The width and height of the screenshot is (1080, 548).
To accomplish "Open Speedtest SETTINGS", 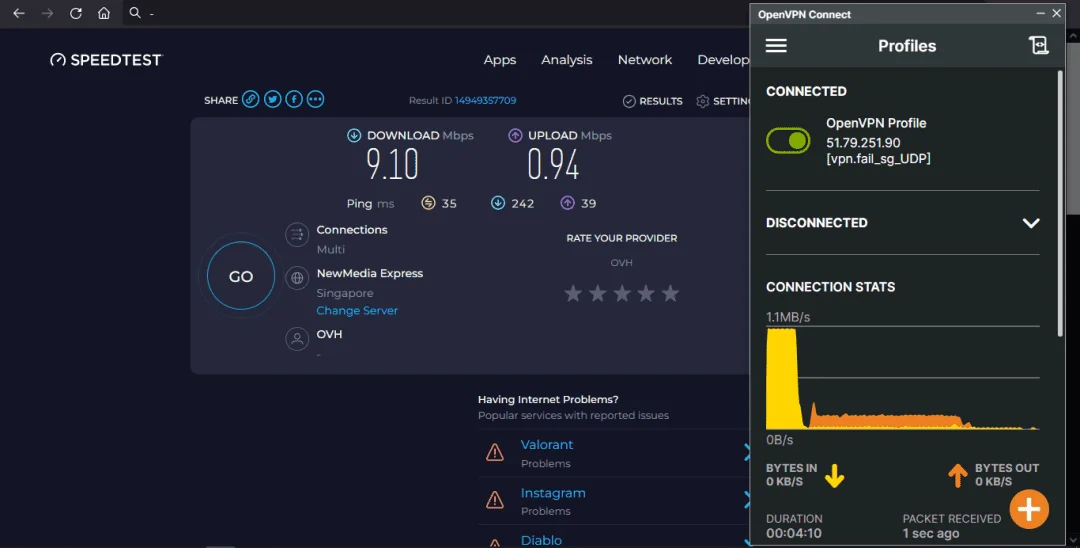I will pyautogui.click(x=723, y=101).
